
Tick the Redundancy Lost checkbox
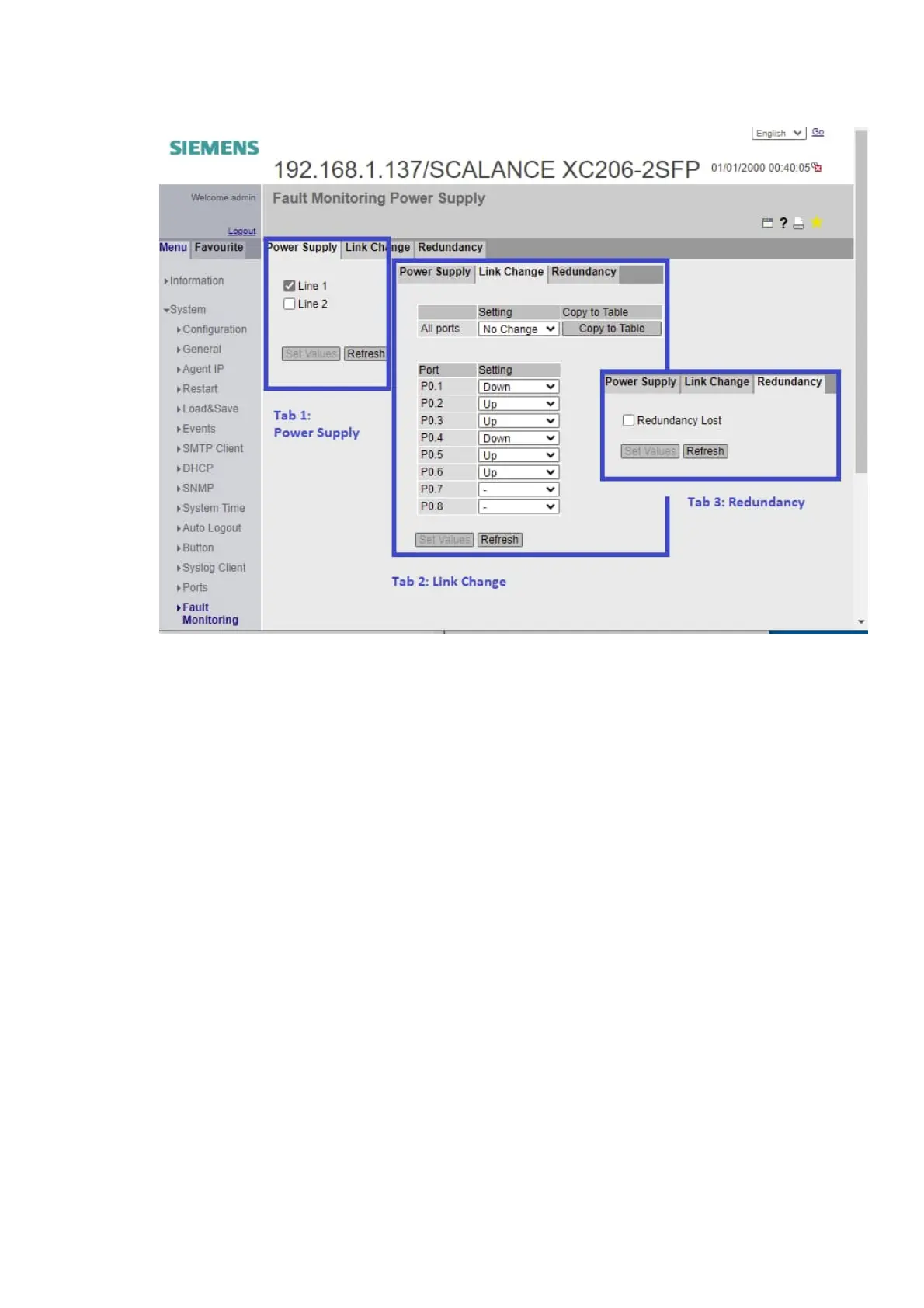tap(628, 420)
